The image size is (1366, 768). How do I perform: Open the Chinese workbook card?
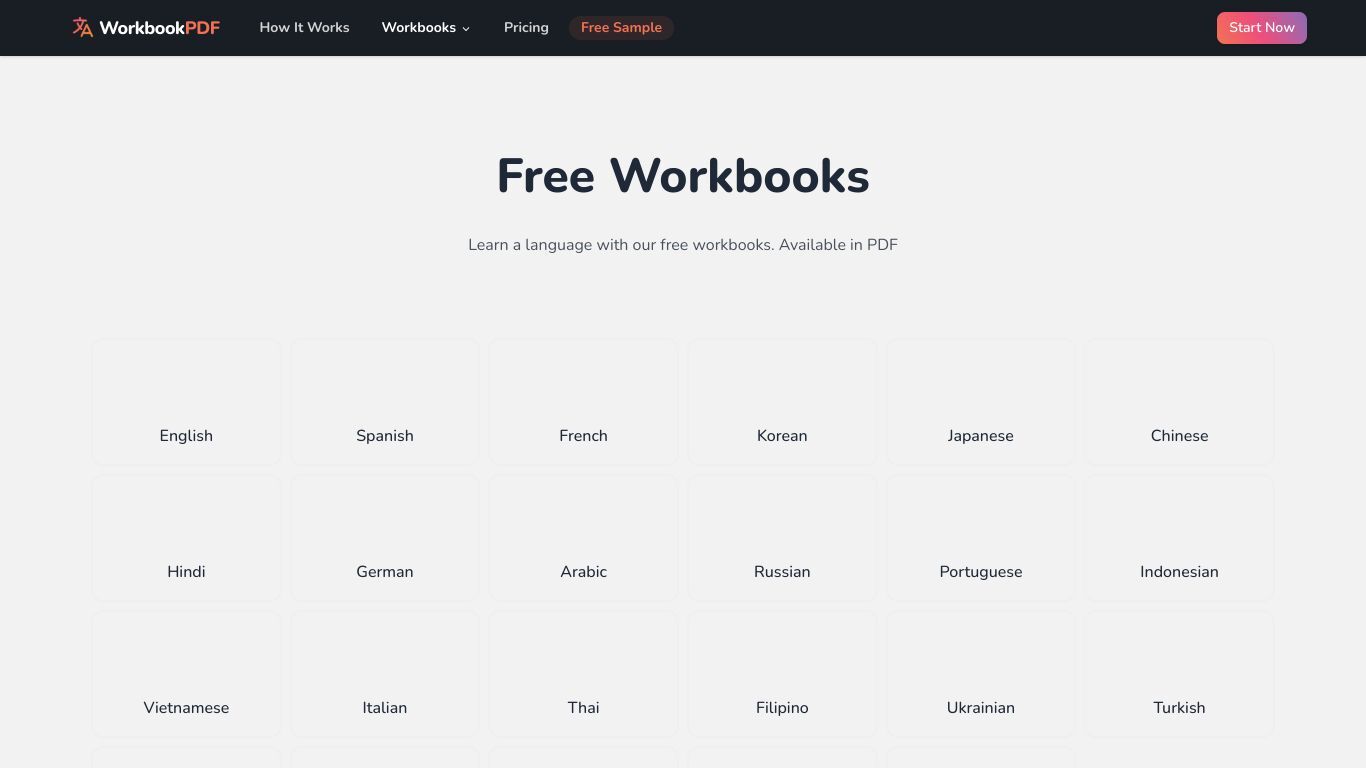(1179, 402)
